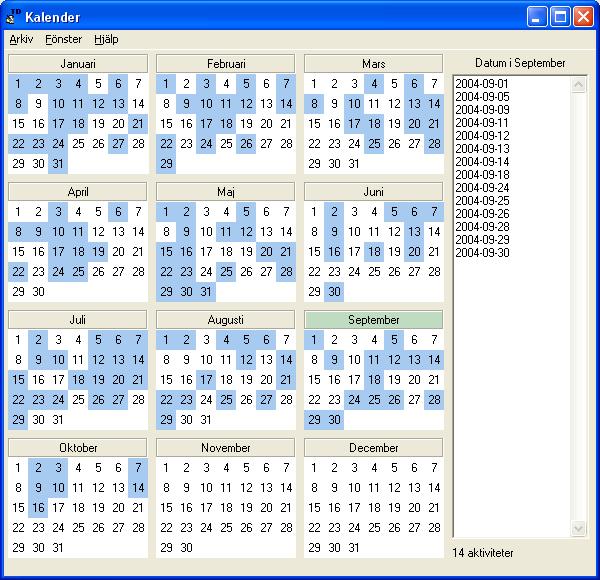Select date 2004-09-11 in the list
The width and height of the screenshot is (600, 580).
482,122
